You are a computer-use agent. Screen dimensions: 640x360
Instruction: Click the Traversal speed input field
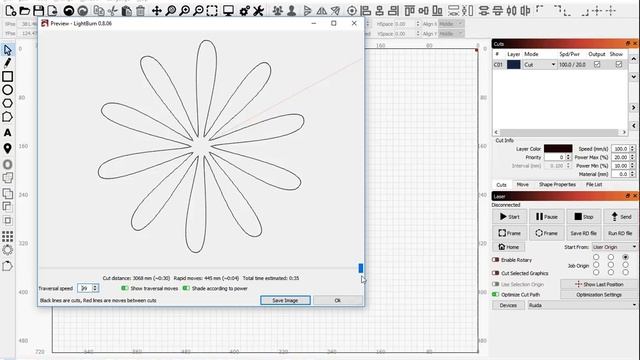pos(84,288)
